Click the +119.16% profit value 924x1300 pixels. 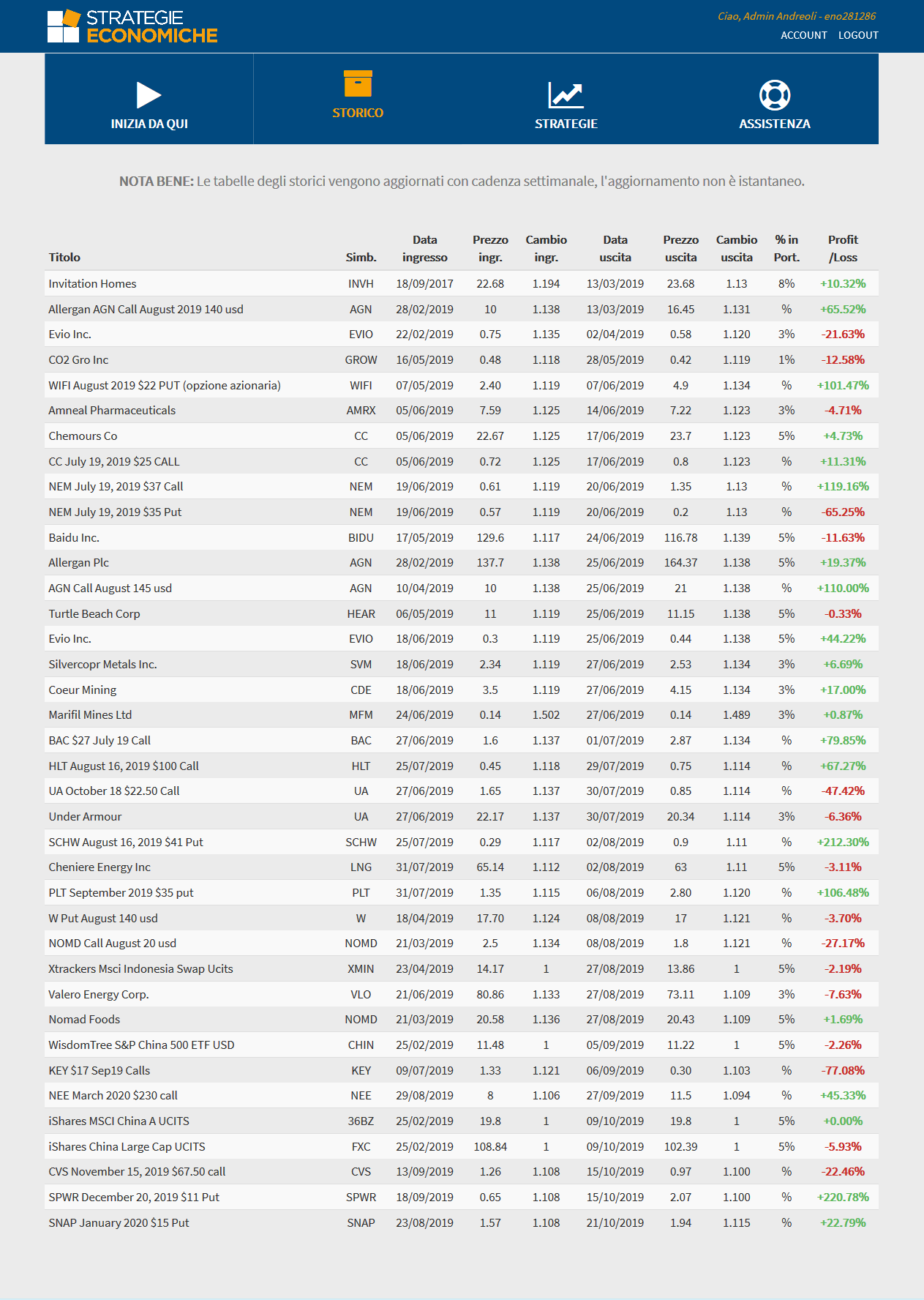point(843,486)
